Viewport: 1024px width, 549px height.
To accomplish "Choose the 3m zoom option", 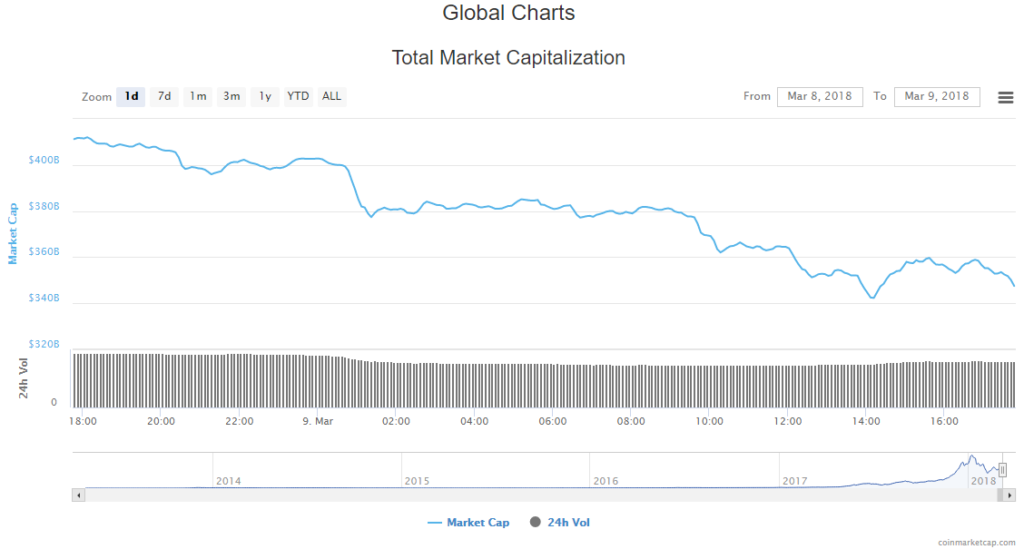I will click(231, 97).
